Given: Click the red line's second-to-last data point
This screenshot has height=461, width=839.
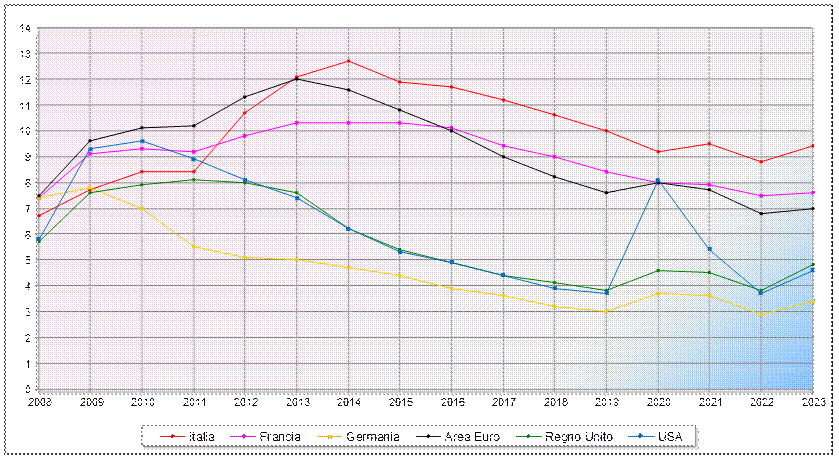Looking at the screenshot, I should (x=761, y=162).
